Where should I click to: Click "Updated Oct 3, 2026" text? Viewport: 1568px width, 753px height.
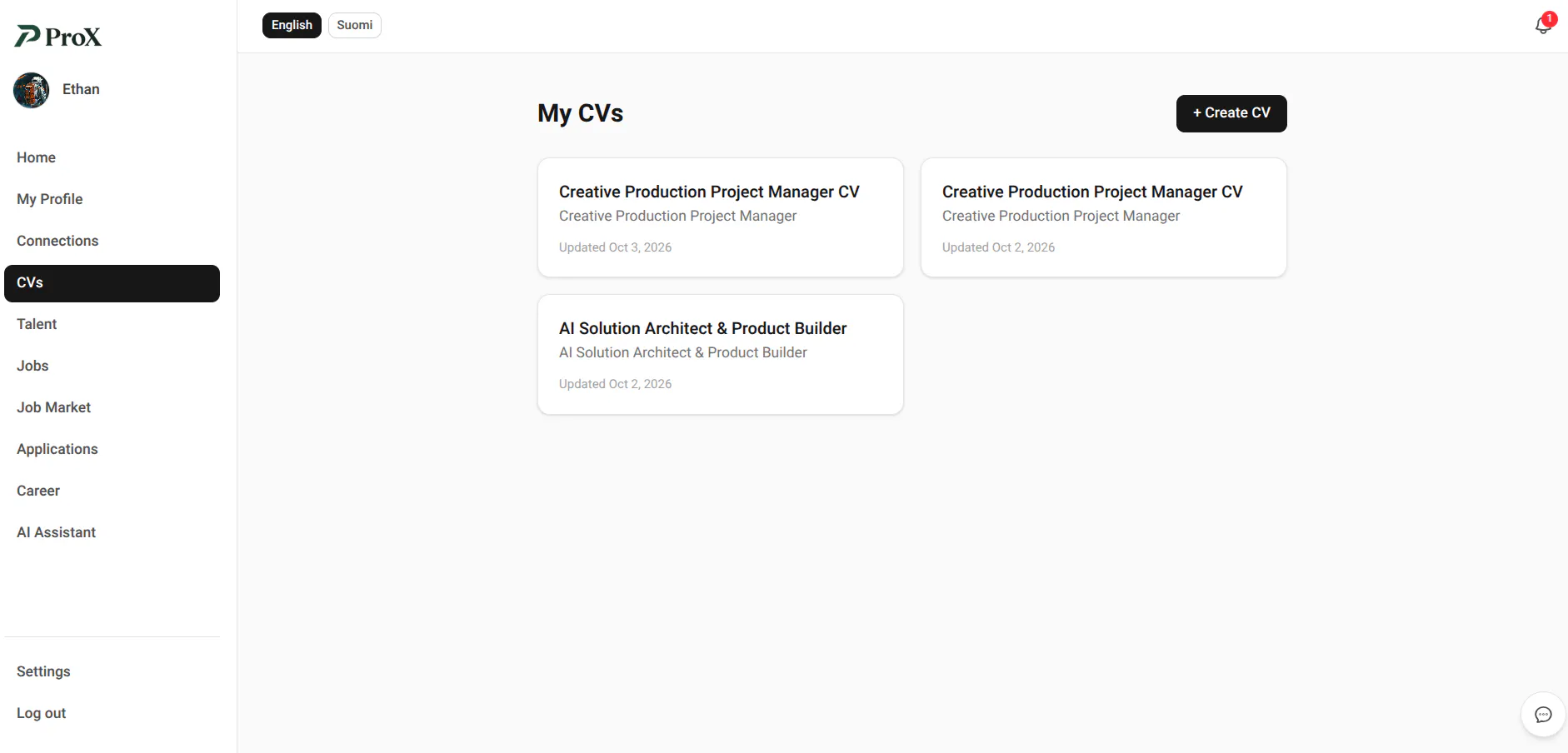[x=615, y=247]
